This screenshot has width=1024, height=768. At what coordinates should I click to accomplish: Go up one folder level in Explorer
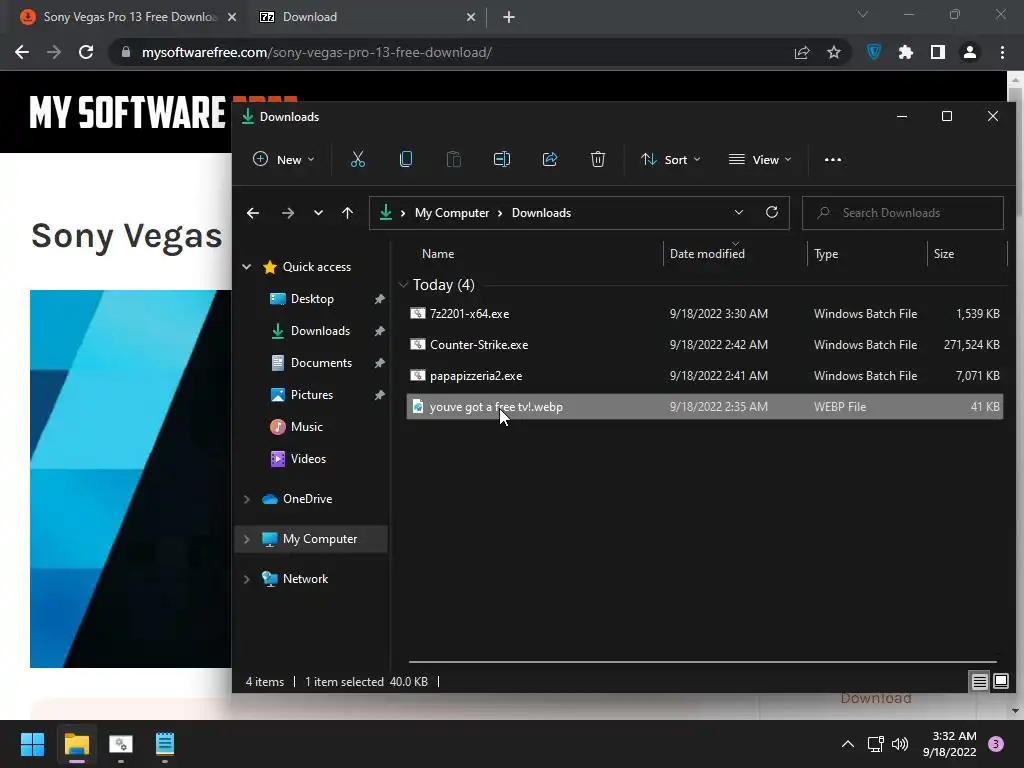coord(347,213)
